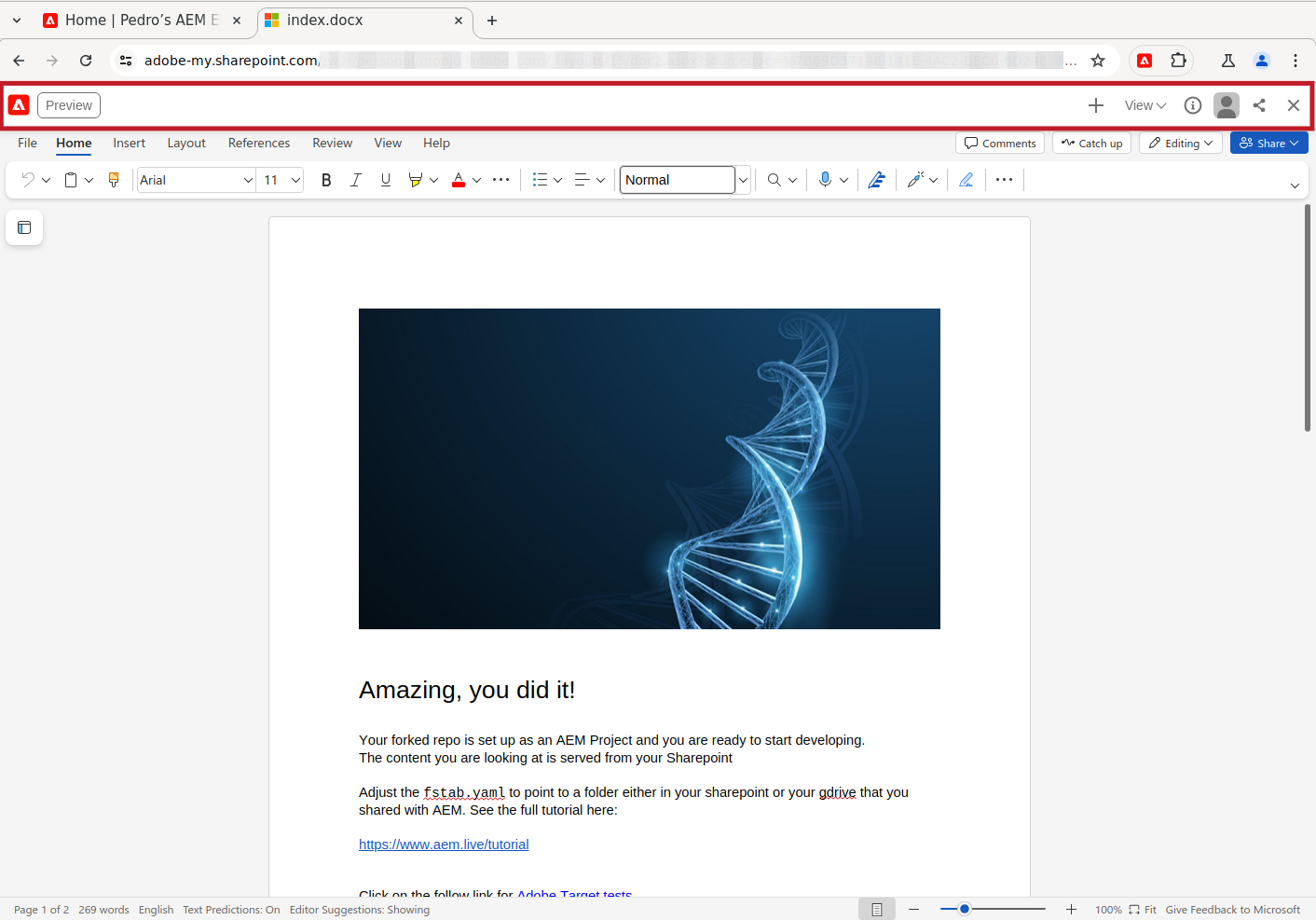Click the DNA helix image in document
This screenshot has width=1316, height=920.
tap(649, 468)
